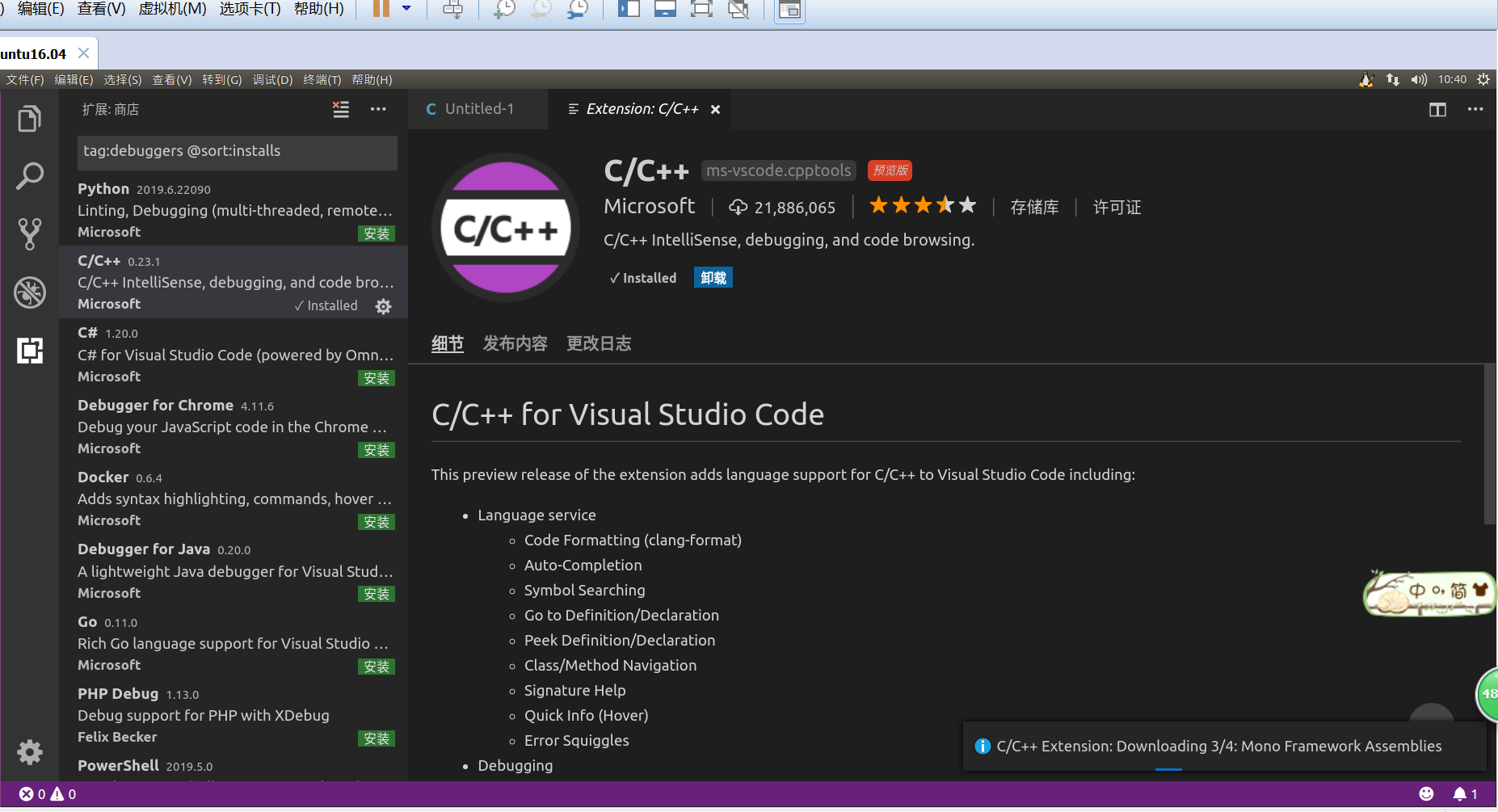Close the Extension: C/C++ tab
This screenshot has height=812, width=1498.
click(715, 109)
